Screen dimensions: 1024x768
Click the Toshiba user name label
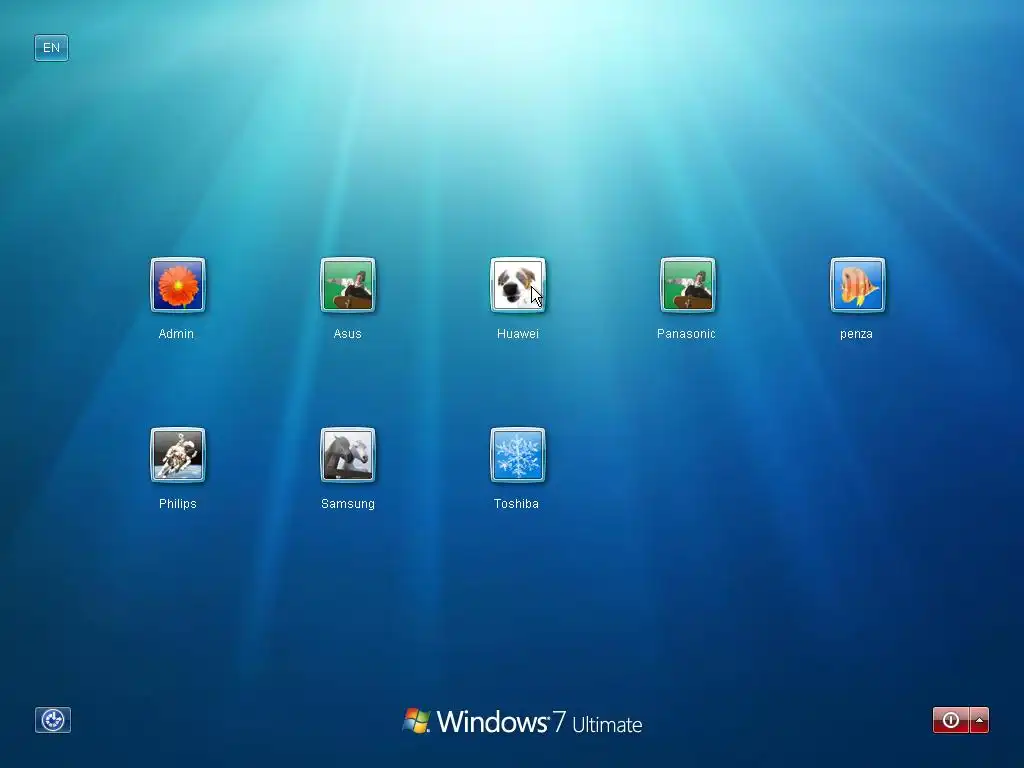(x=516, y=504)
